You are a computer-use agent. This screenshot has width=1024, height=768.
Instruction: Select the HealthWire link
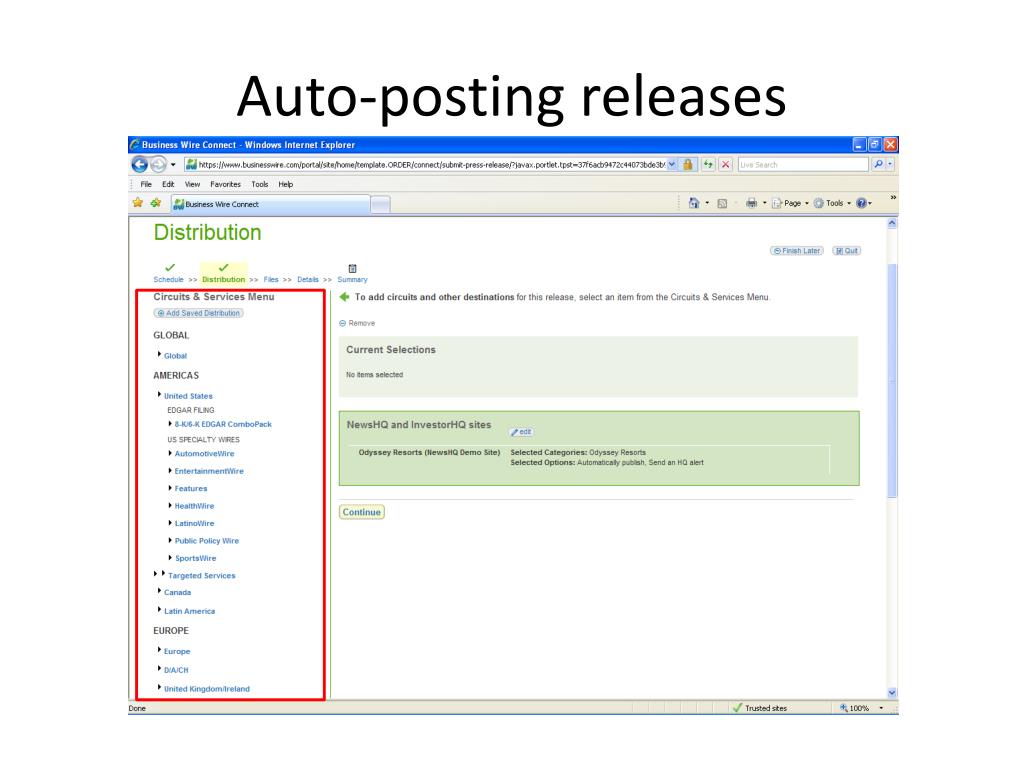194,506
